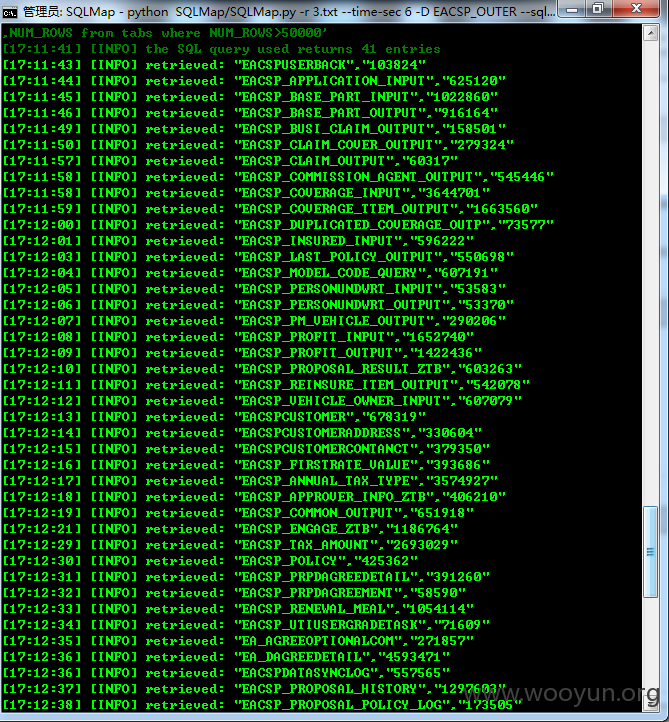
Task: Click the scrollbar down arrow
Action: coord(650,704)
